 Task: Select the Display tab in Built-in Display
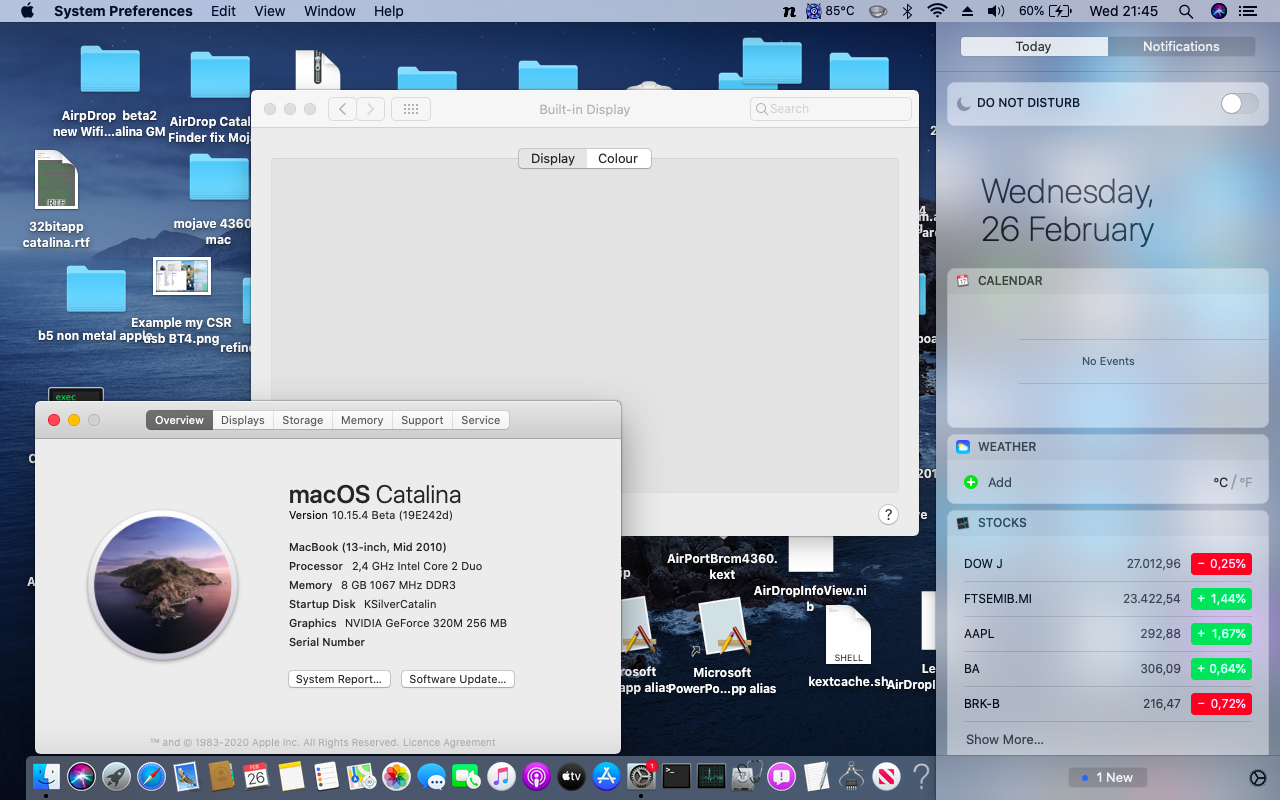tap(553, 158)
